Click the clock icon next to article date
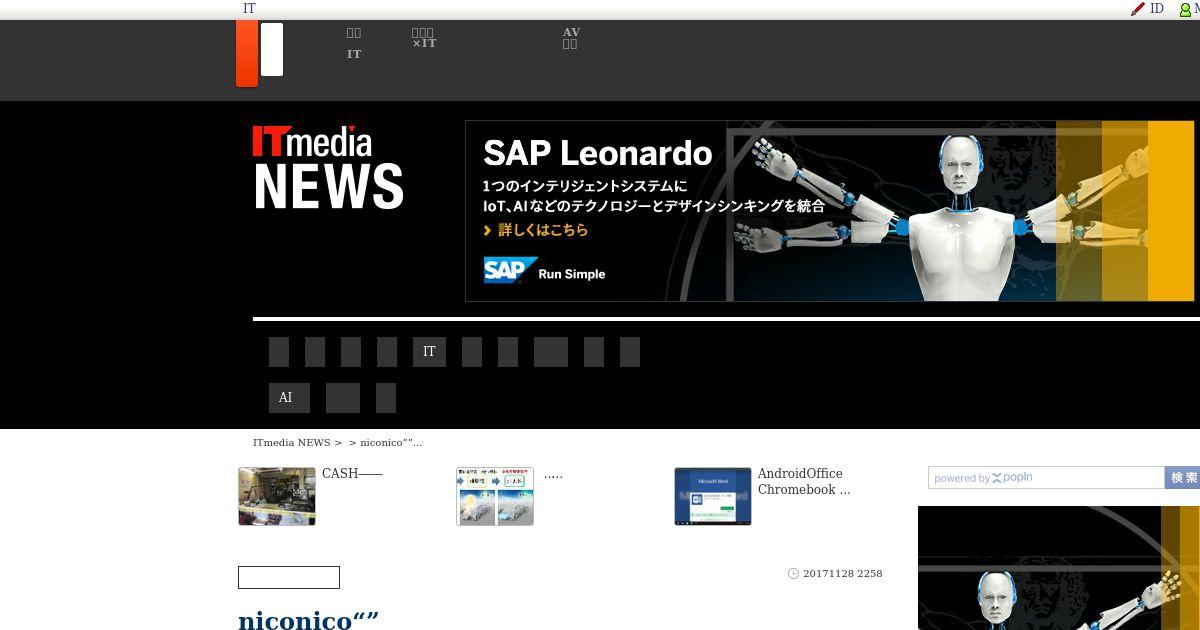The image size is (1200, 630). point(793,574)
